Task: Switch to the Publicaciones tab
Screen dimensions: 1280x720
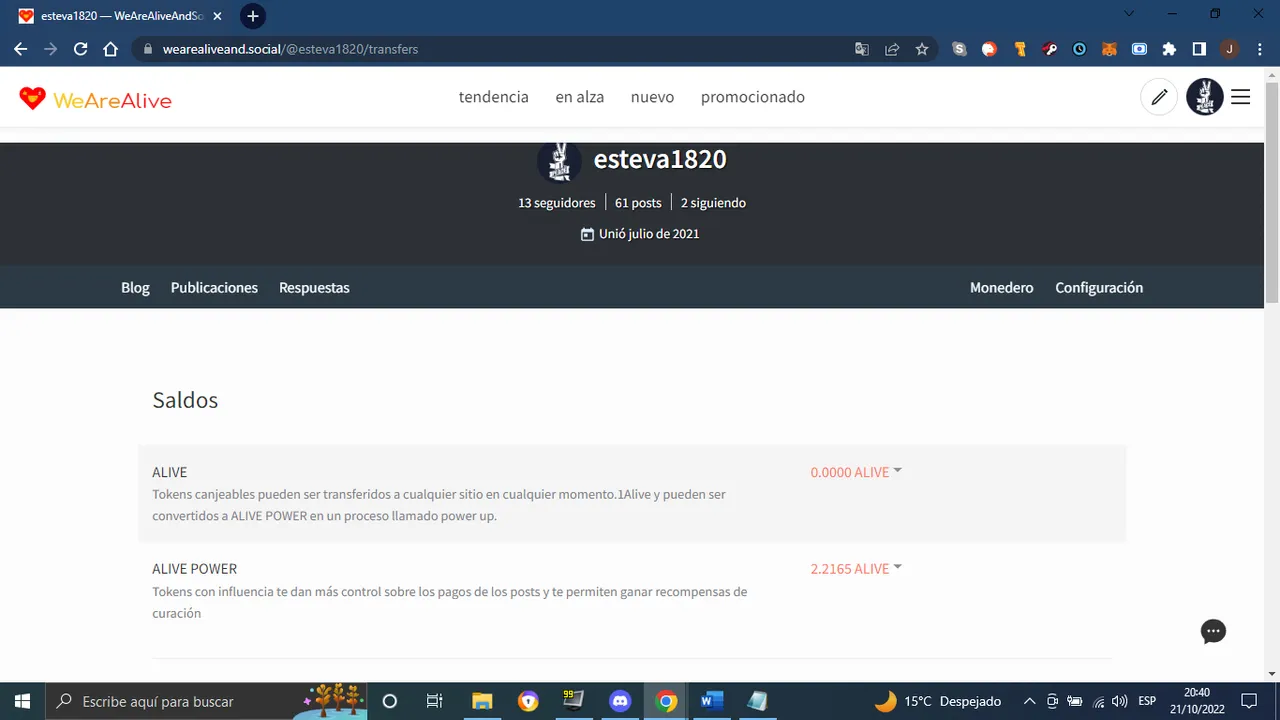Action: (x=214, y=288)
